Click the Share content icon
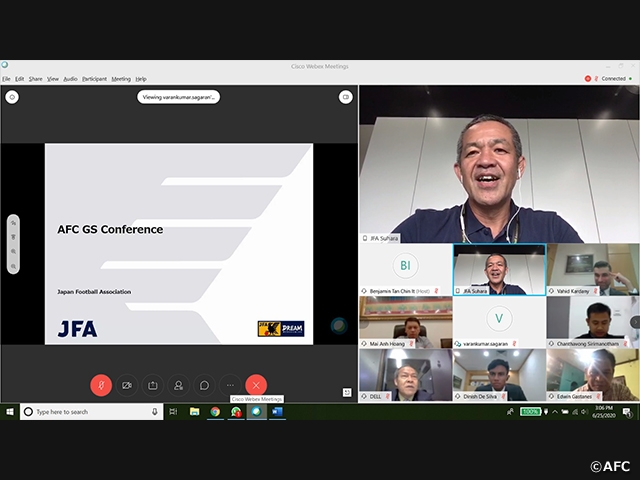 (153, 385)
